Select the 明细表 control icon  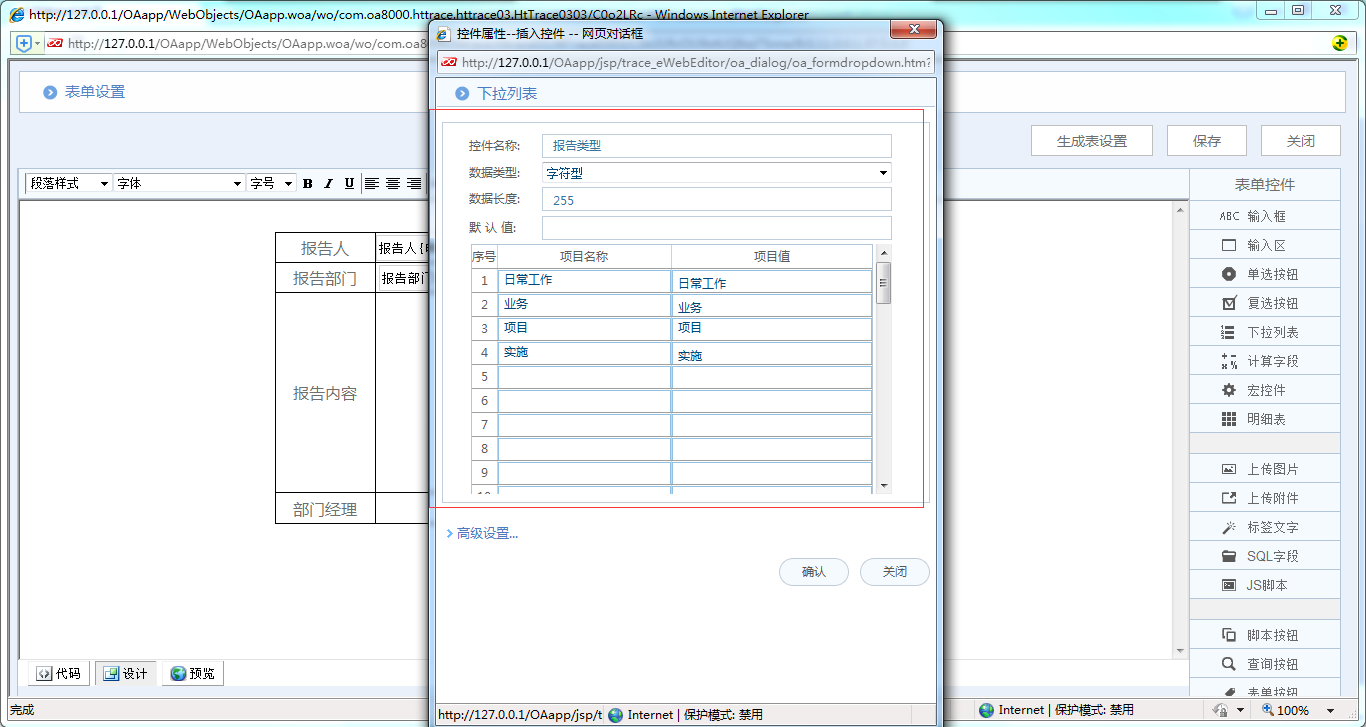[x=1264, y=418]
